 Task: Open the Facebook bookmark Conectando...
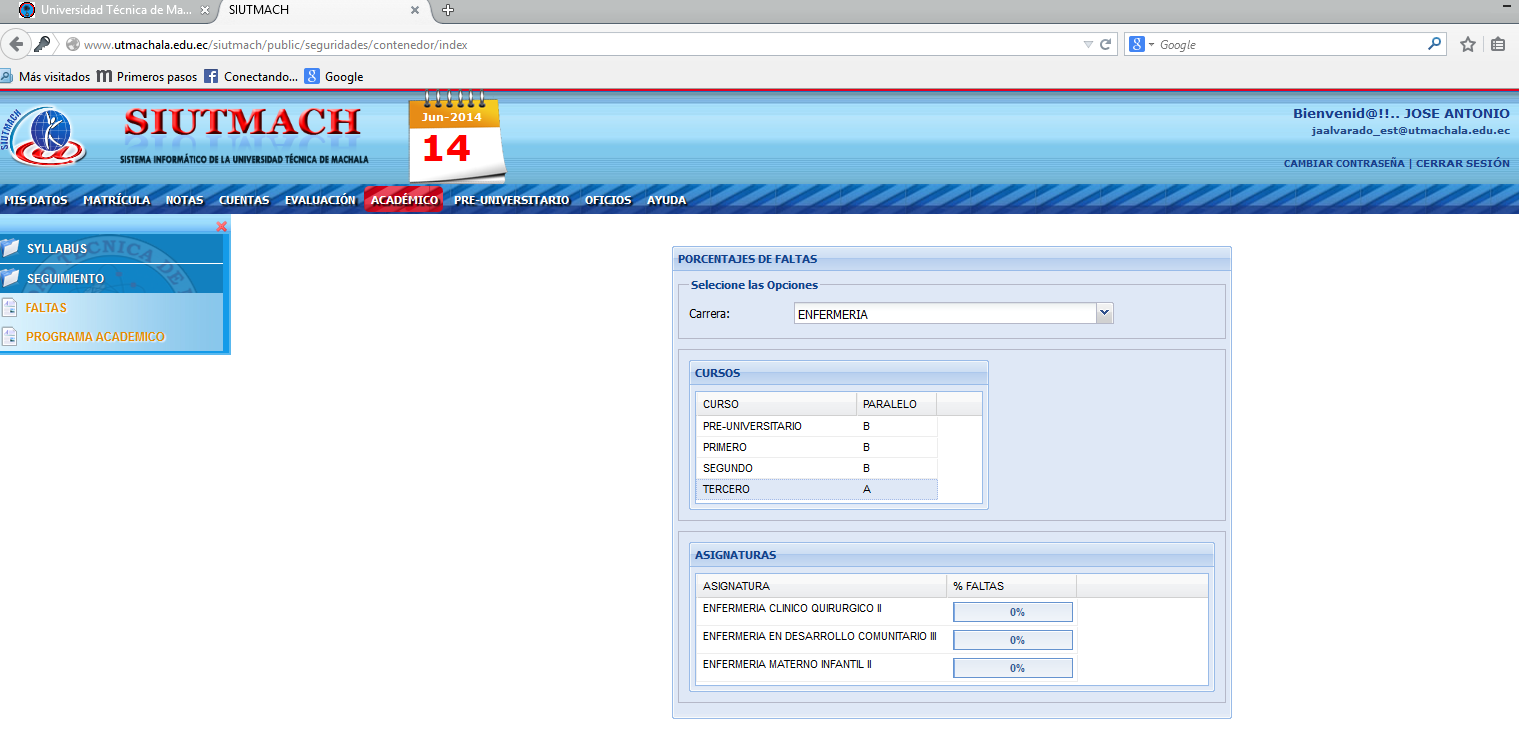(251, 77)
